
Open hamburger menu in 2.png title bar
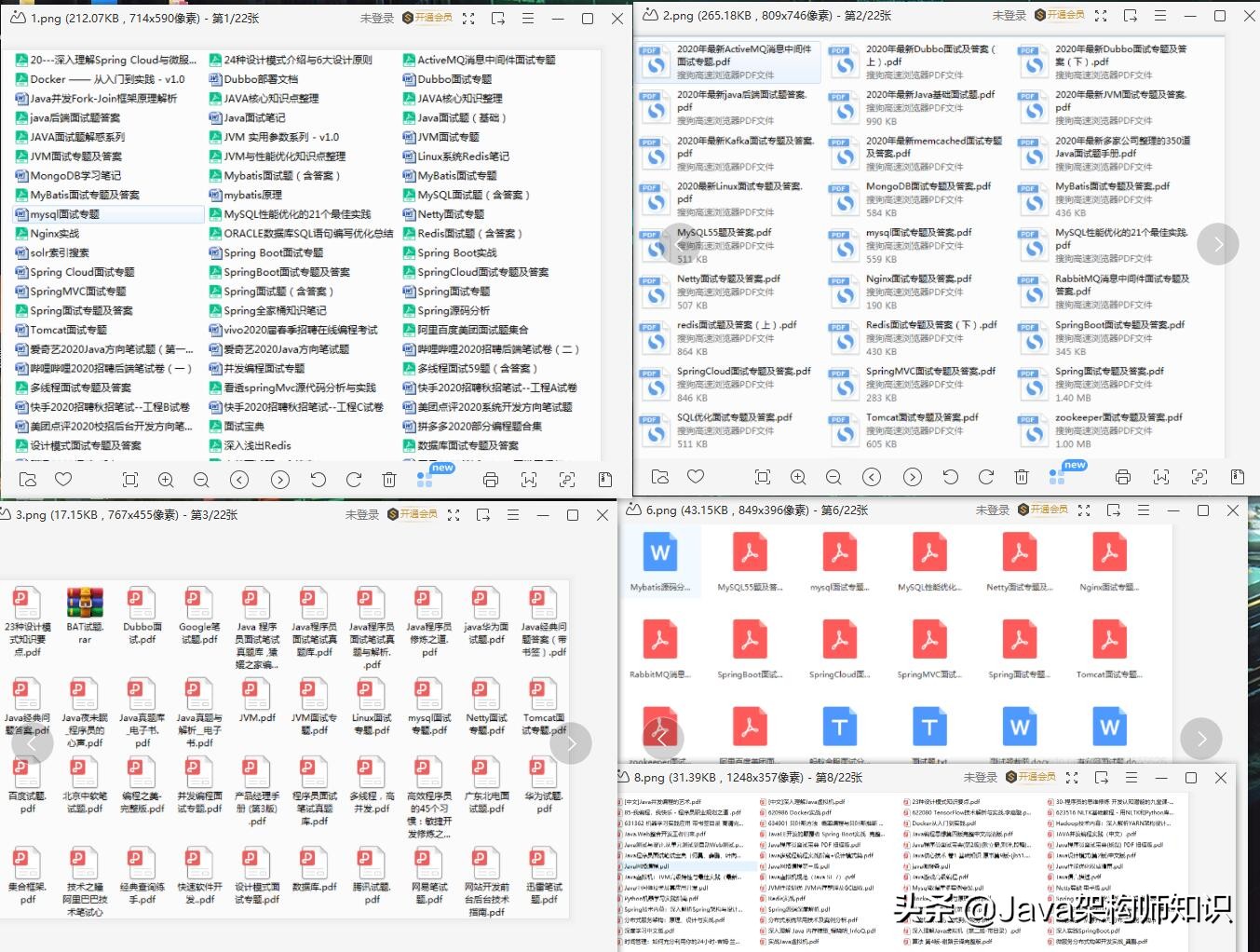pyautogui.click(x=1160, y=16)
